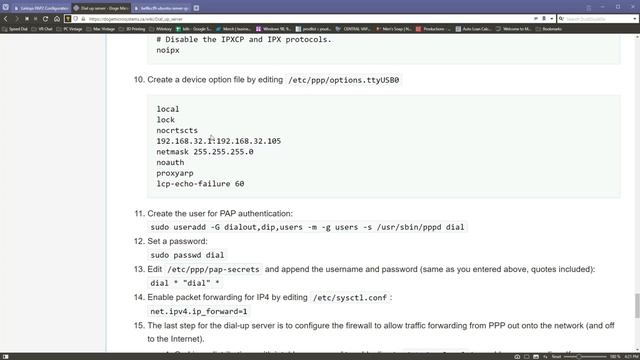The width and height of the screenshot is (640, 360).
Task: Click the bookmark page icon
Action: [x=544, y=19]
